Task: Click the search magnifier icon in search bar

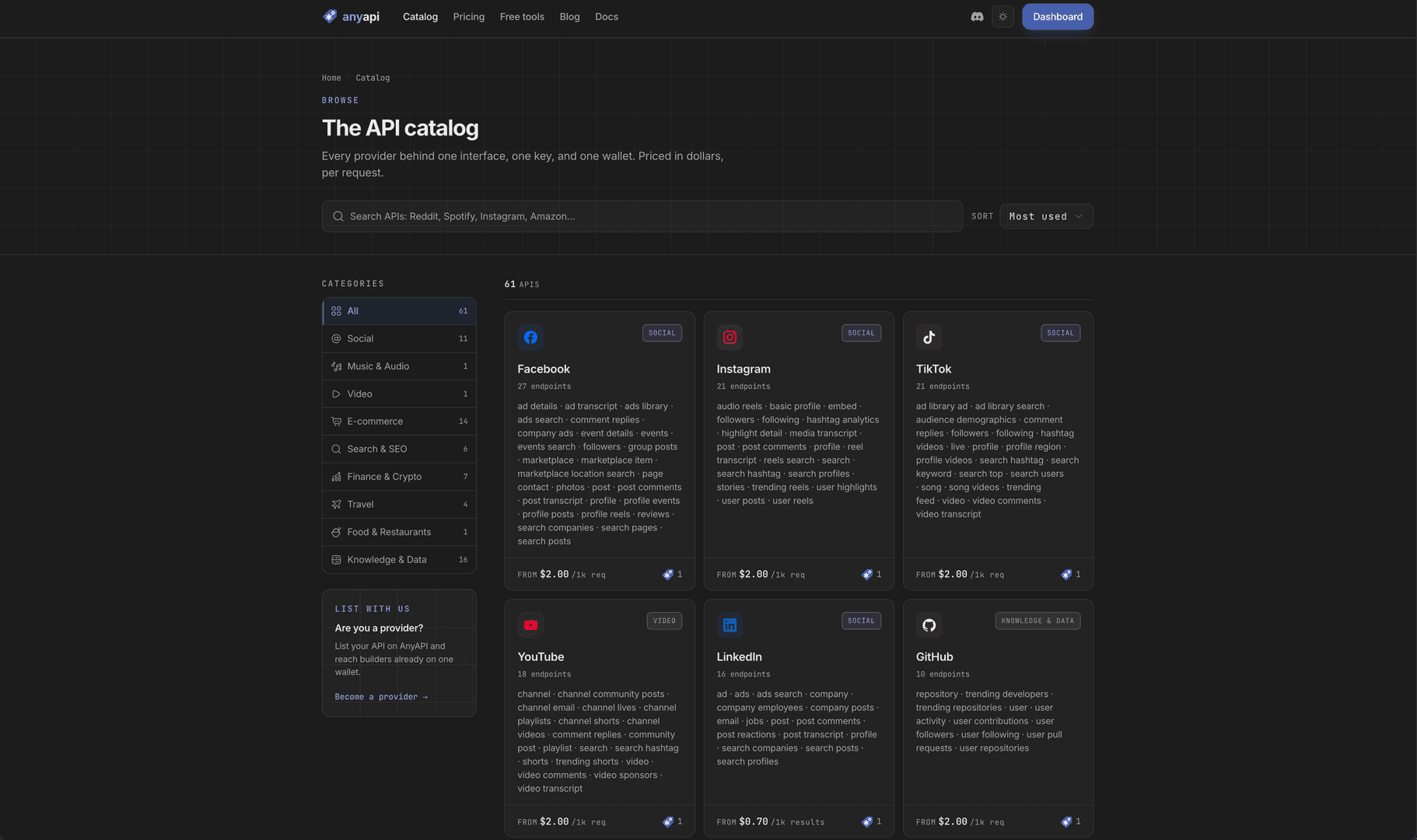Action: [x=338, y=216]
